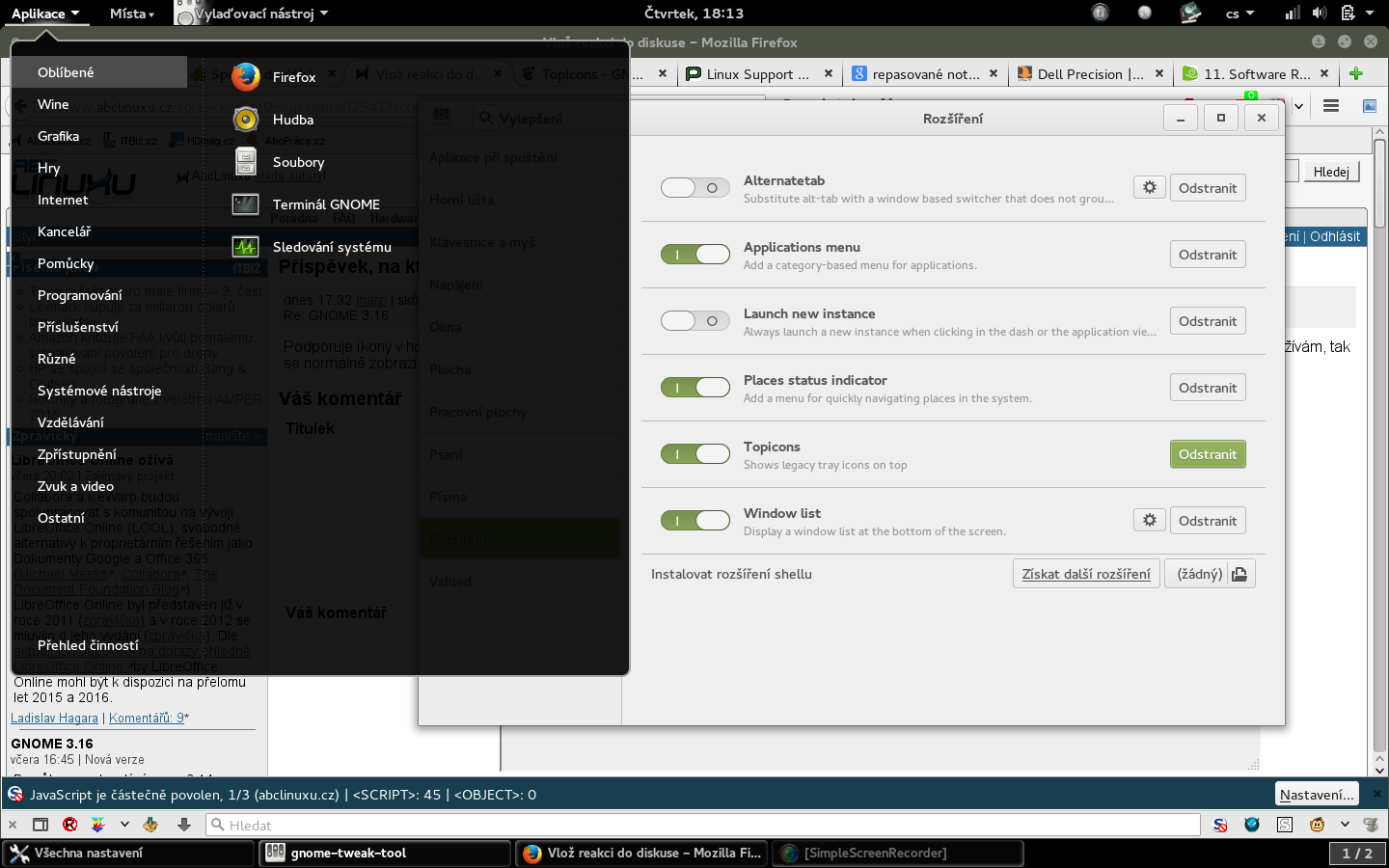The height and width of the screenshot is (868, 1389).
Task: Open Alternatetab extension settings gear
Action: tap(1150, 188)
